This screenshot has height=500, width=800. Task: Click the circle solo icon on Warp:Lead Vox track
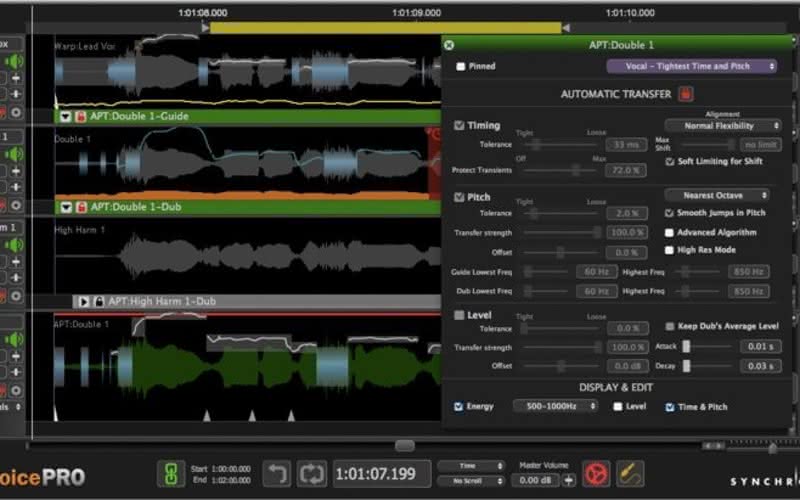point(16,112)
